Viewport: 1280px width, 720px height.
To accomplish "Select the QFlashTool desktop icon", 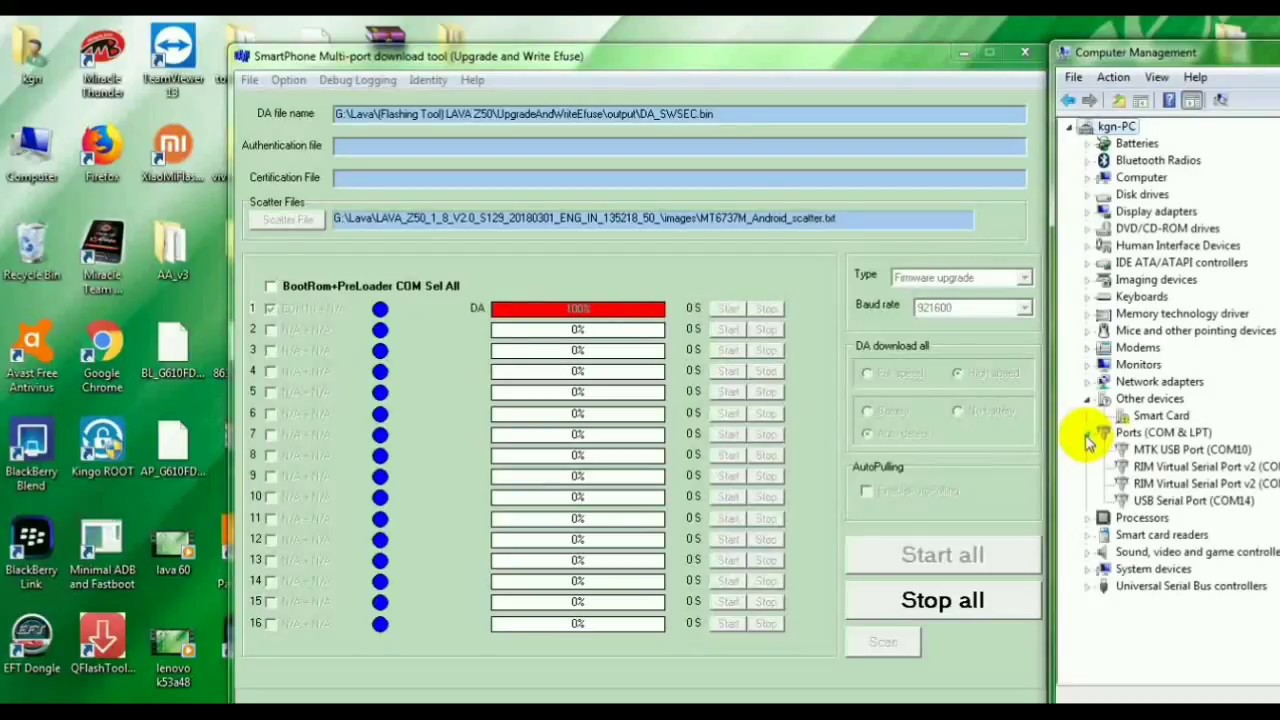I will point(102,644).
